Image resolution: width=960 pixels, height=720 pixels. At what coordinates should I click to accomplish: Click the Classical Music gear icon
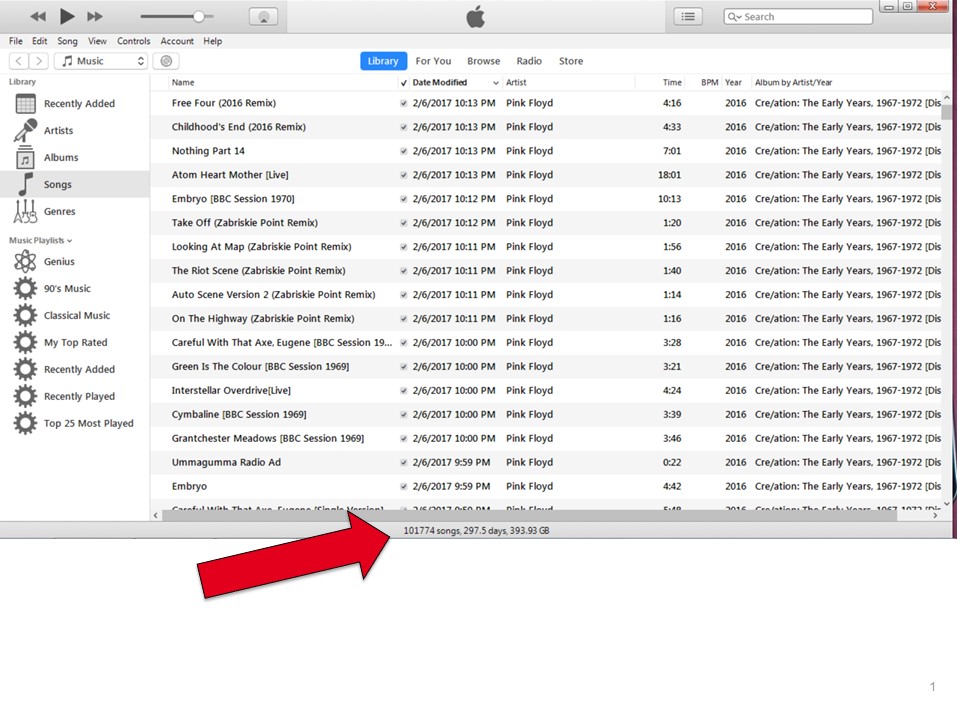coord(25,315)
